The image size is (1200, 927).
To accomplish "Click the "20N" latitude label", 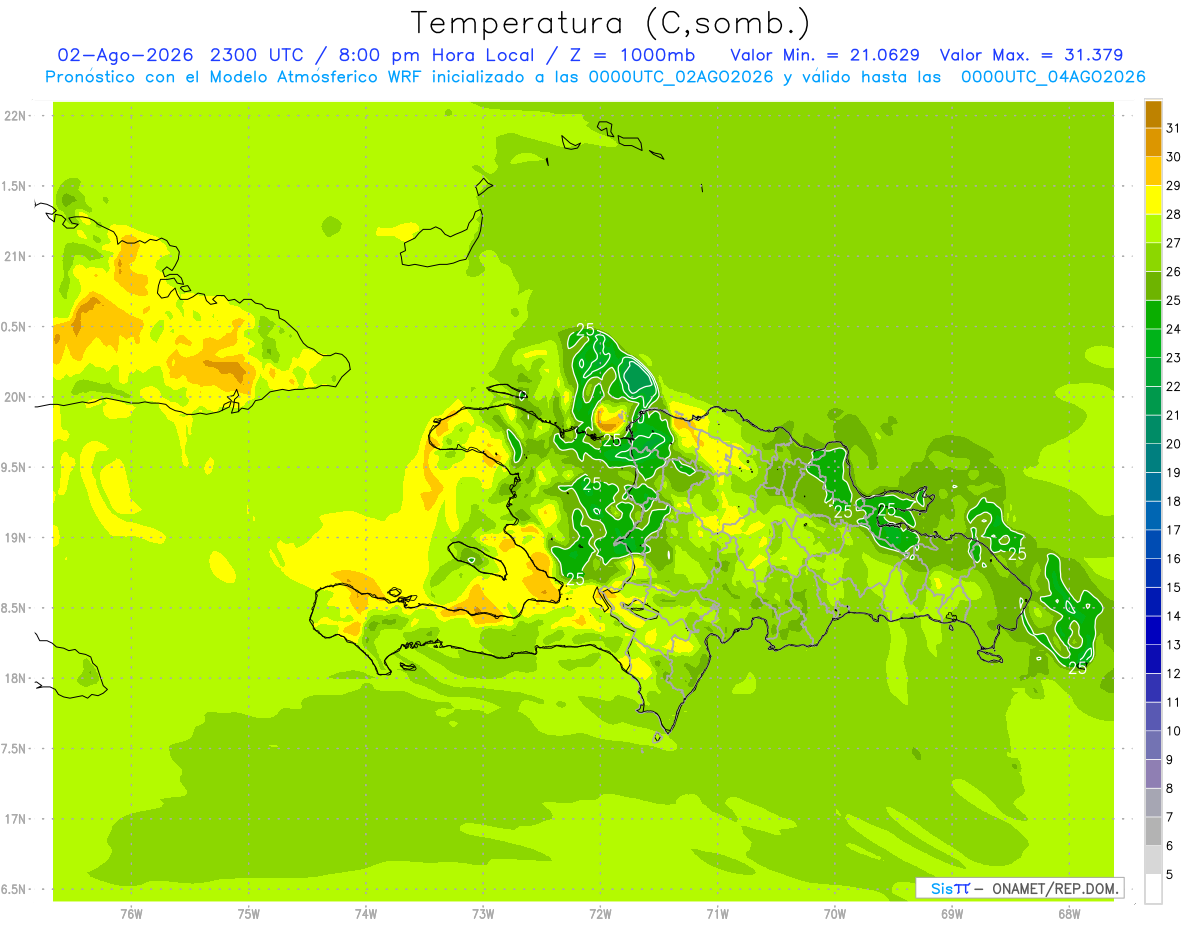I will point(17,397).
